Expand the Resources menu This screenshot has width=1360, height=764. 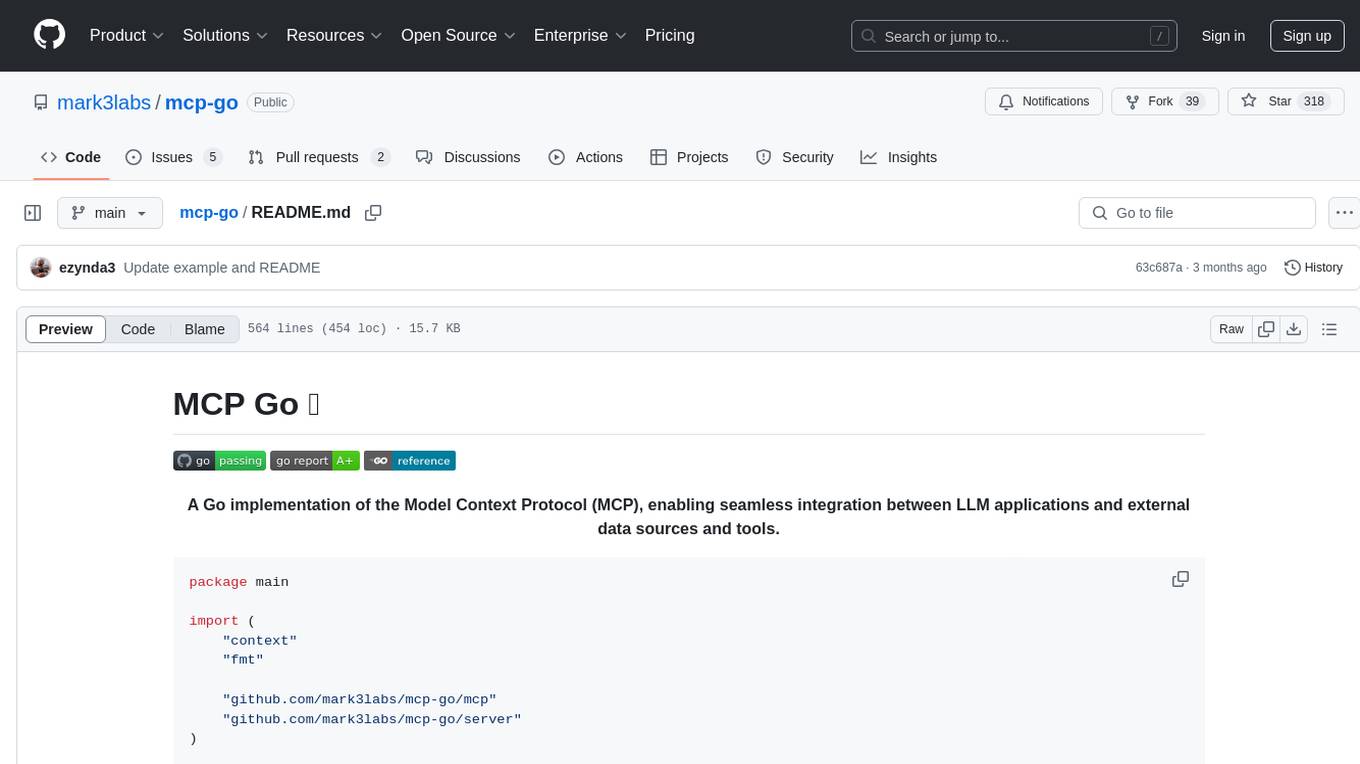334,35
